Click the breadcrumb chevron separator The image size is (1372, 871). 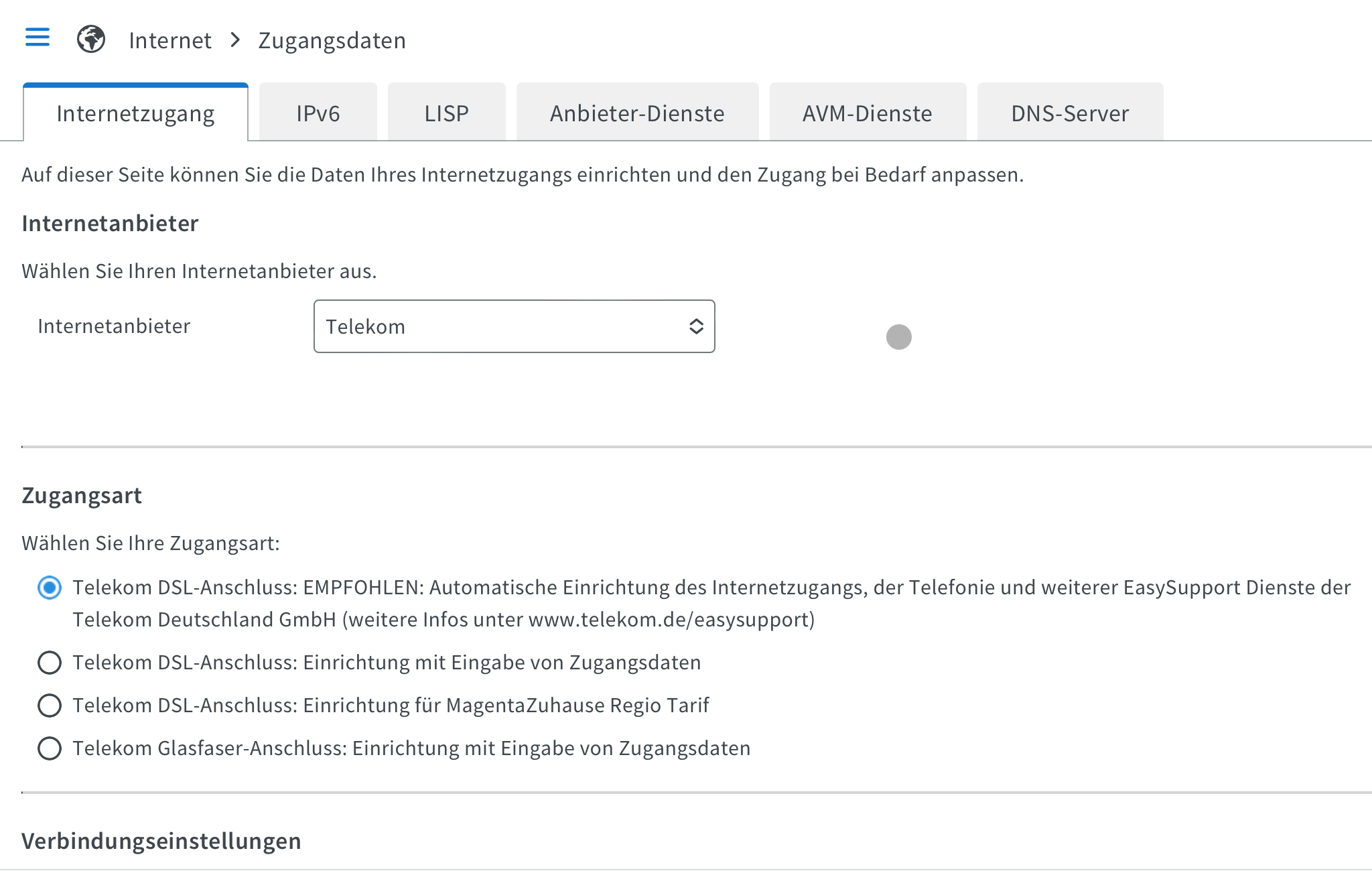click(235, 40)
